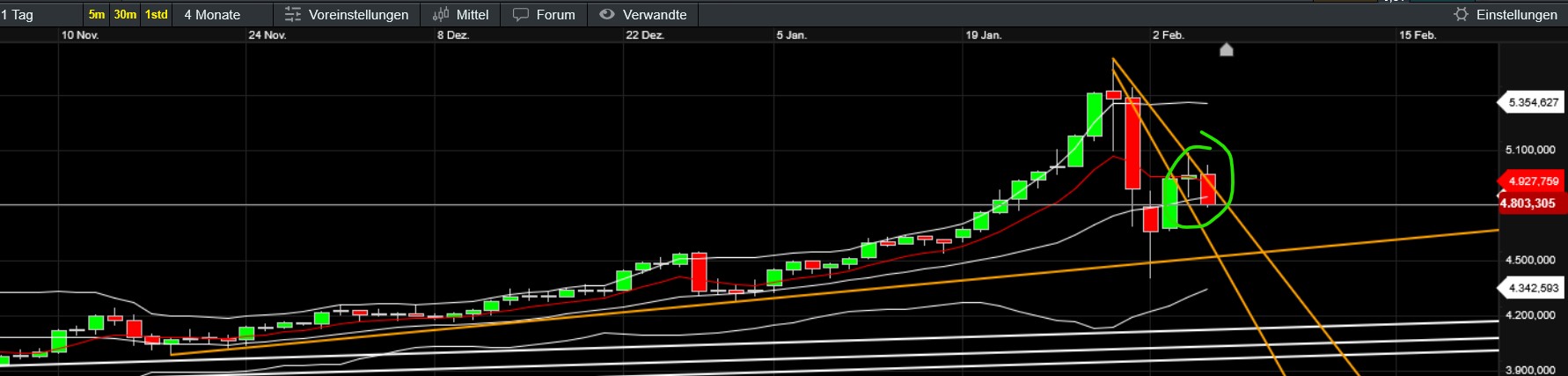Click the white time-axis marker near 2 Feb.
Viewport: 1568px width, 376px height.
point(1227,50)
